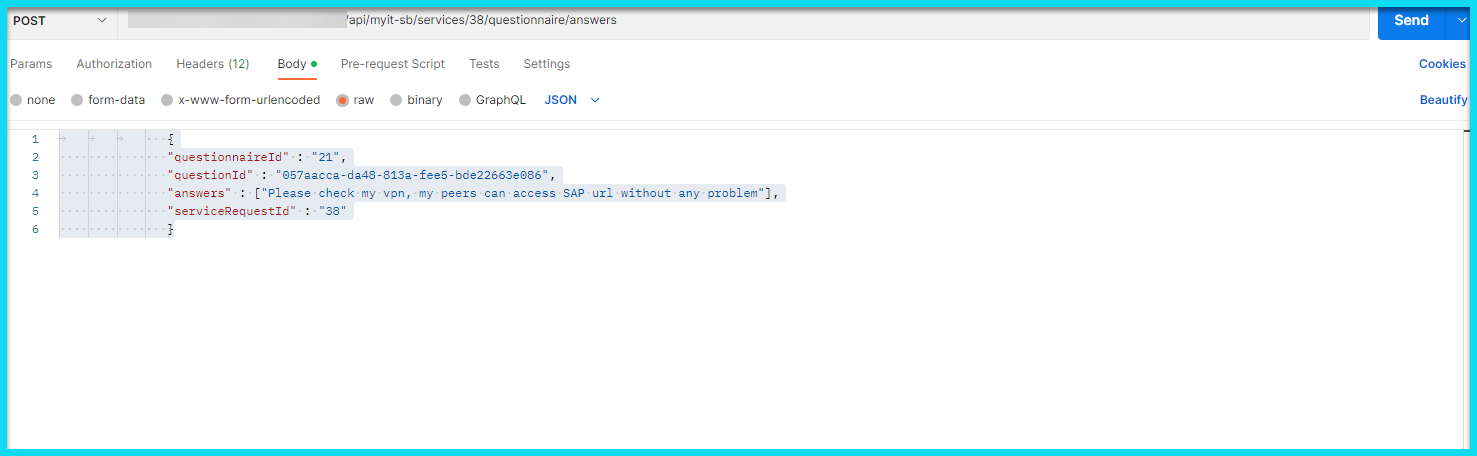The image size is (1477, 456).
Task: Open the request Settings tab
Action: pos(546,64)
